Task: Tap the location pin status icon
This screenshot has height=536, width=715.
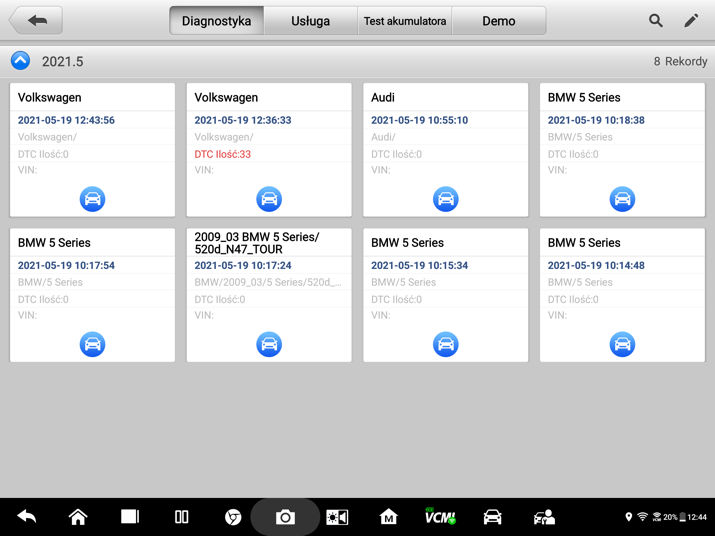Action: pyautogui.click(x=629, y=517)
